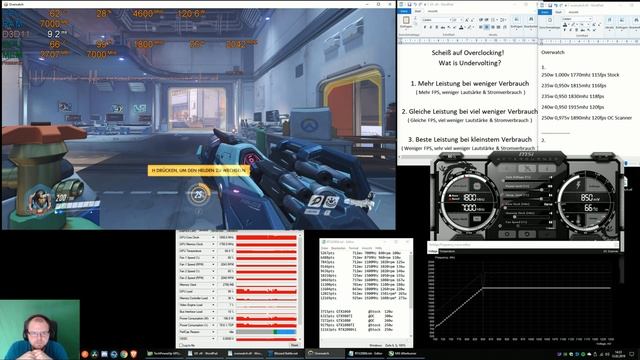Click '250w 1.000v 1770mhz 115fps Stock' line
640x360 pixels.
pos(580,75)
